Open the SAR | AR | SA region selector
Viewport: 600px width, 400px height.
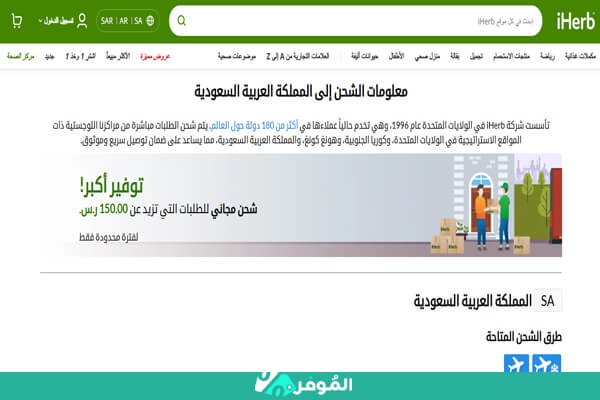point(128,21)
